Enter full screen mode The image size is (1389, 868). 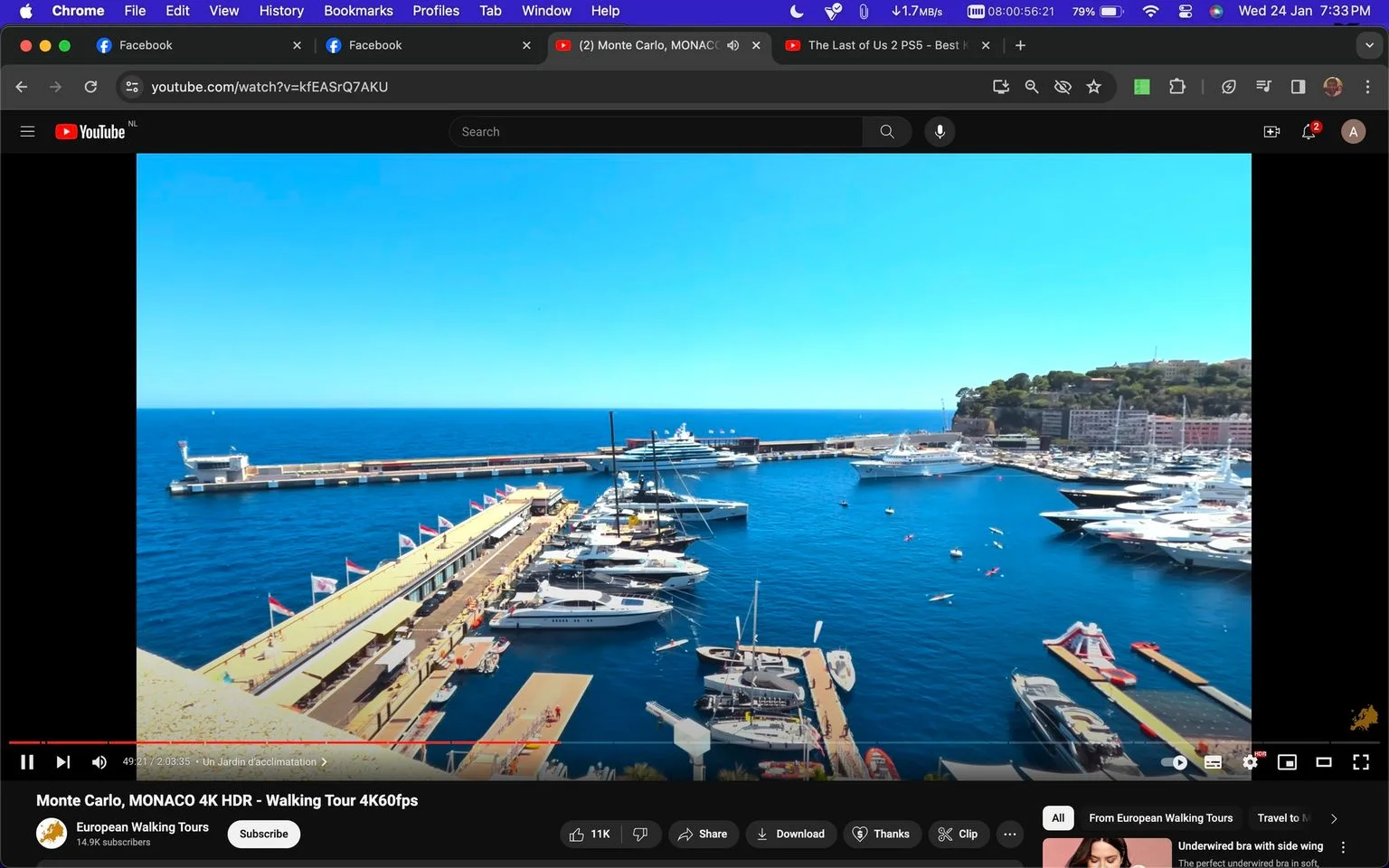(x=1360, y=762)
